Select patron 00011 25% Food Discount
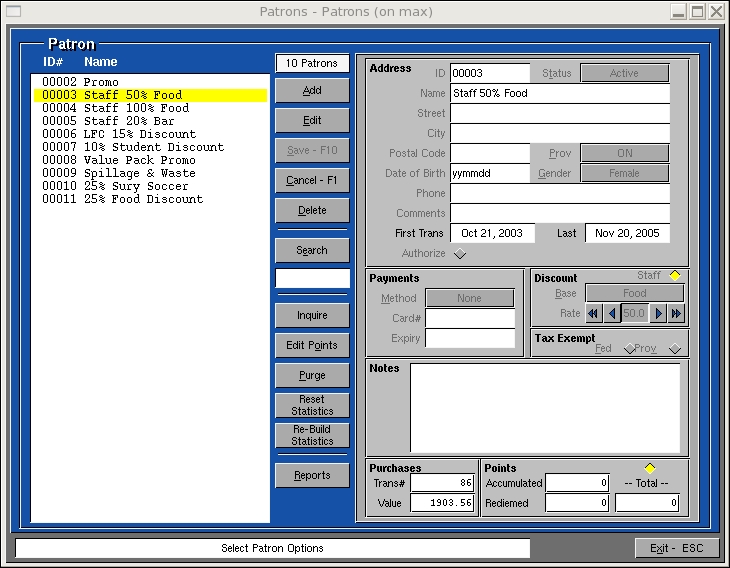Viewport: 730px width, 568px height. [x=150, y=199]
